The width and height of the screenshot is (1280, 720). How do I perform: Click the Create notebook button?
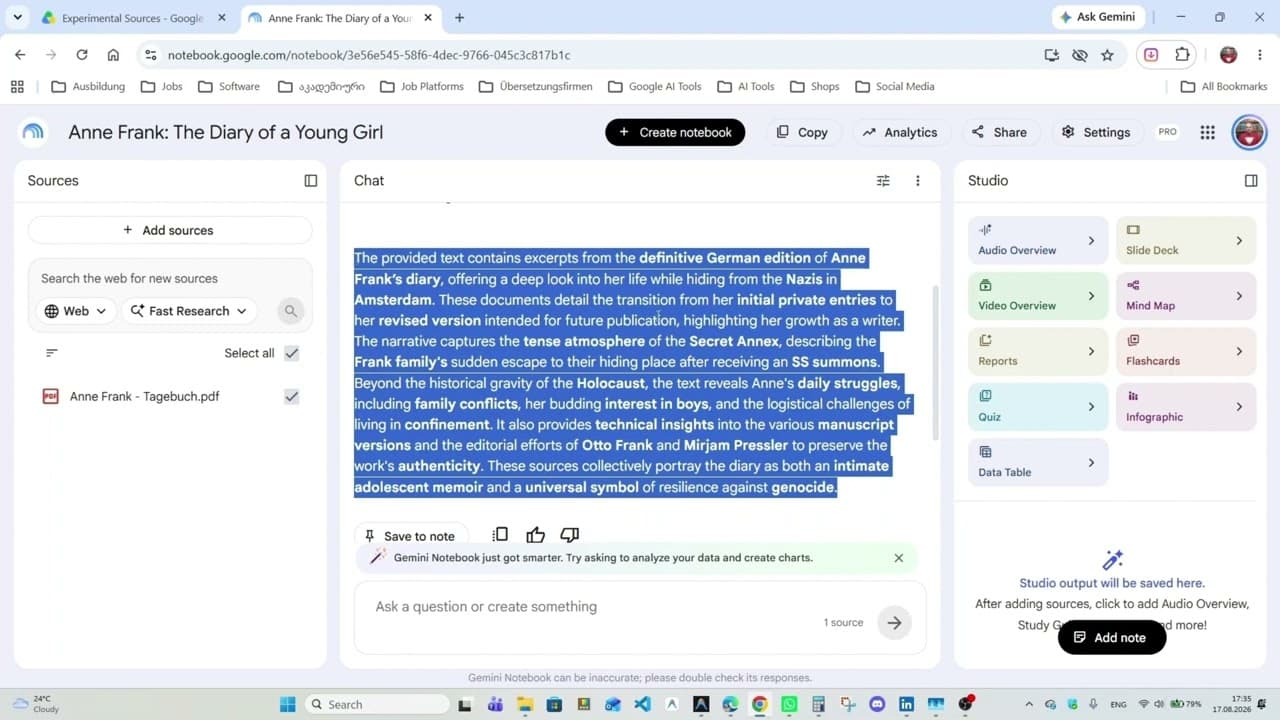[x=675, y=132]
